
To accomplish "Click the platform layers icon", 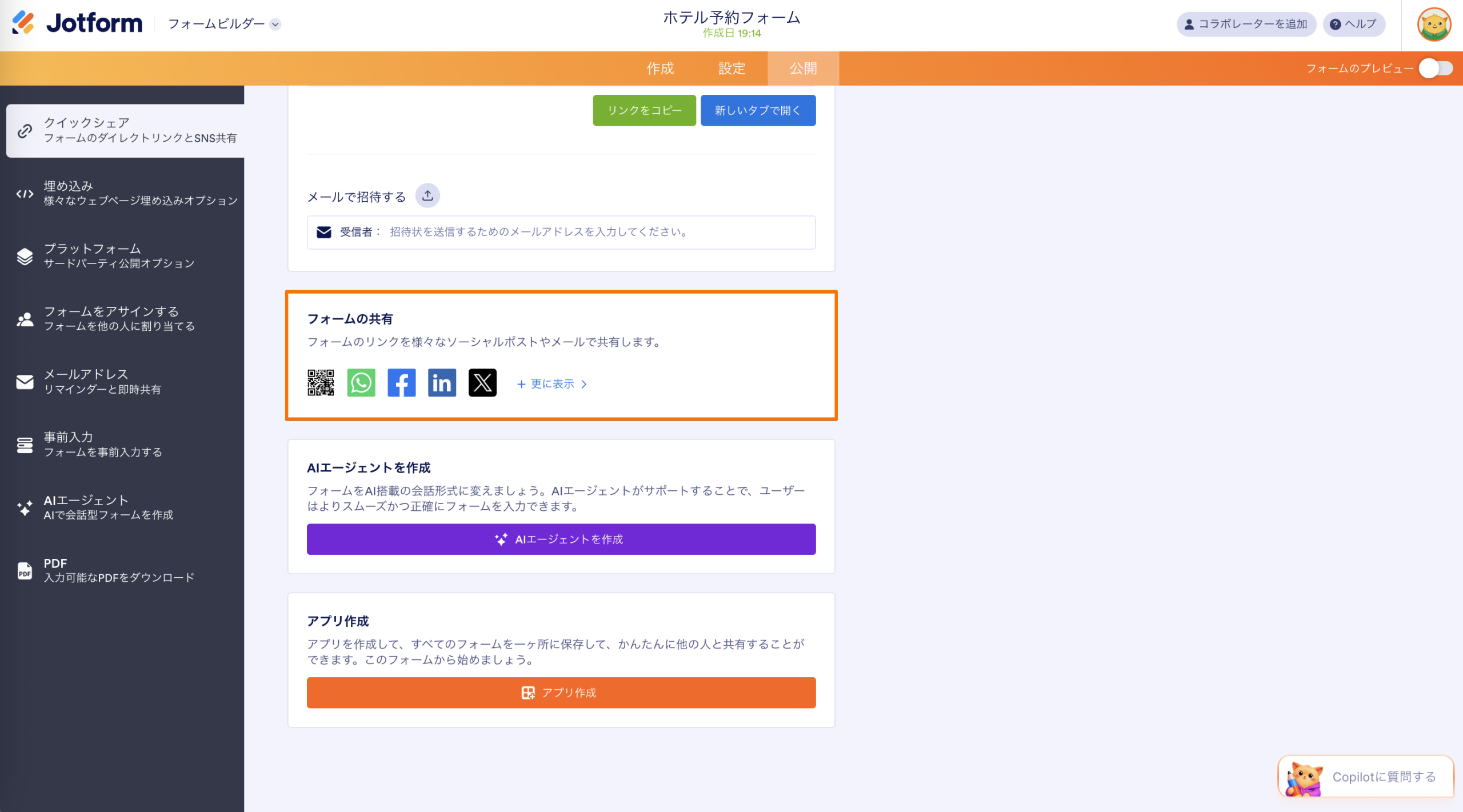I will point(25,257).
